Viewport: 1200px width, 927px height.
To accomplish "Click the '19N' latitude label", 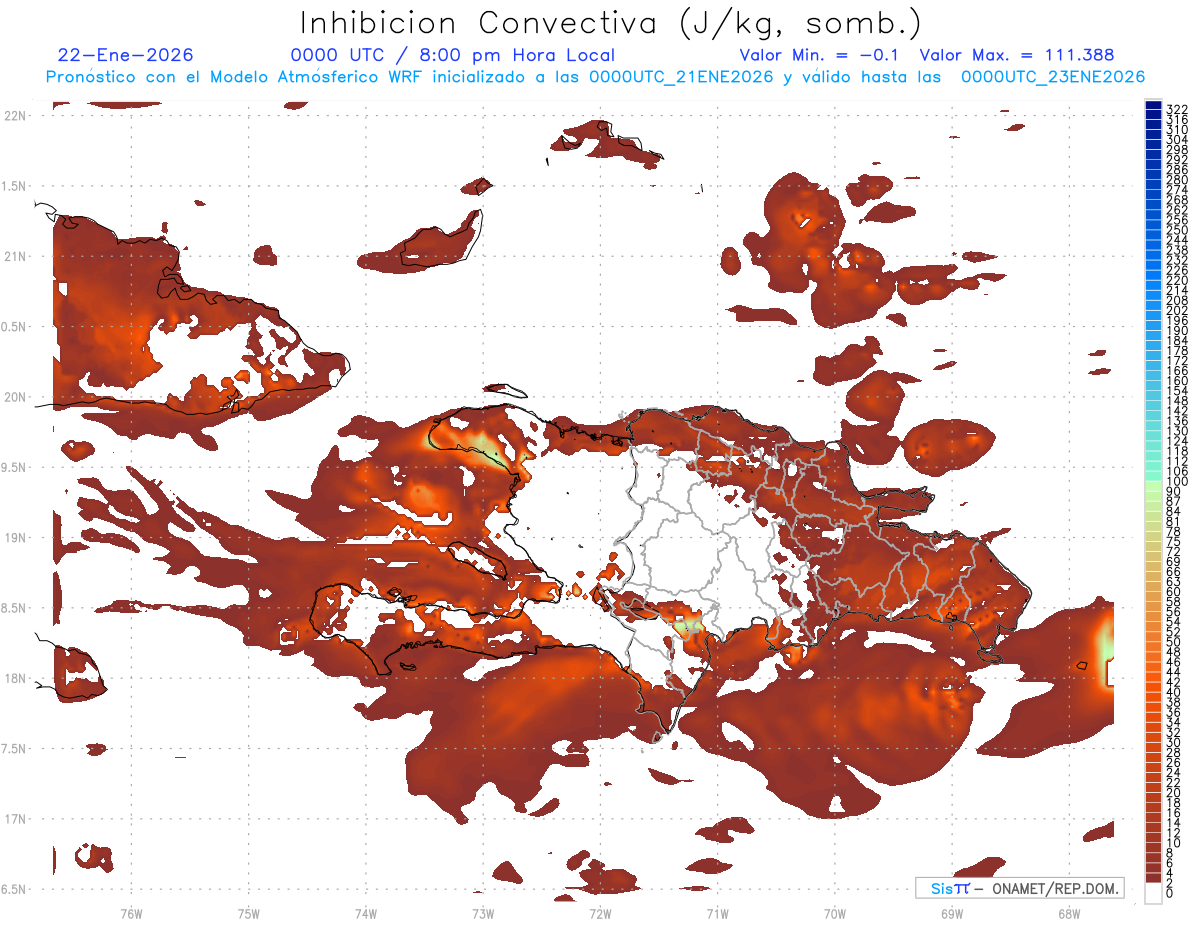I will 15,538.
